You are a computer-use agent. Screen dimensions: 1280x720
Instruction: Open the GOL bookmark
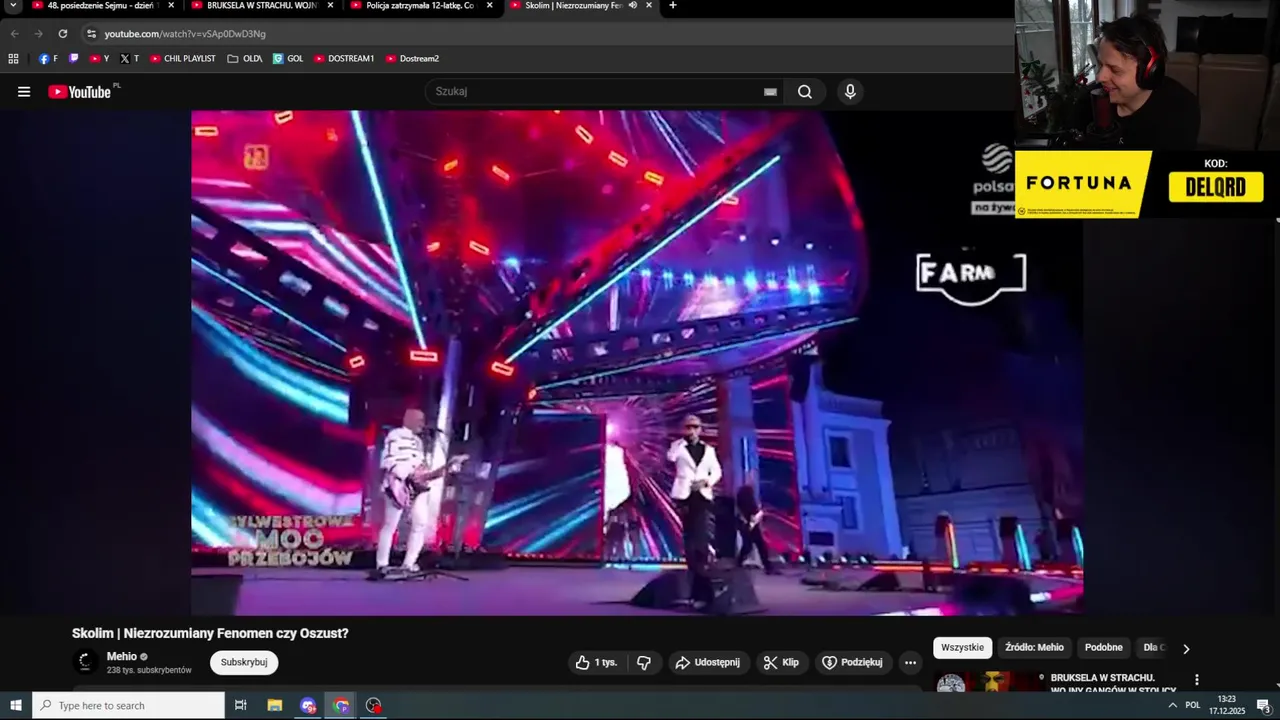pos(288,59)
